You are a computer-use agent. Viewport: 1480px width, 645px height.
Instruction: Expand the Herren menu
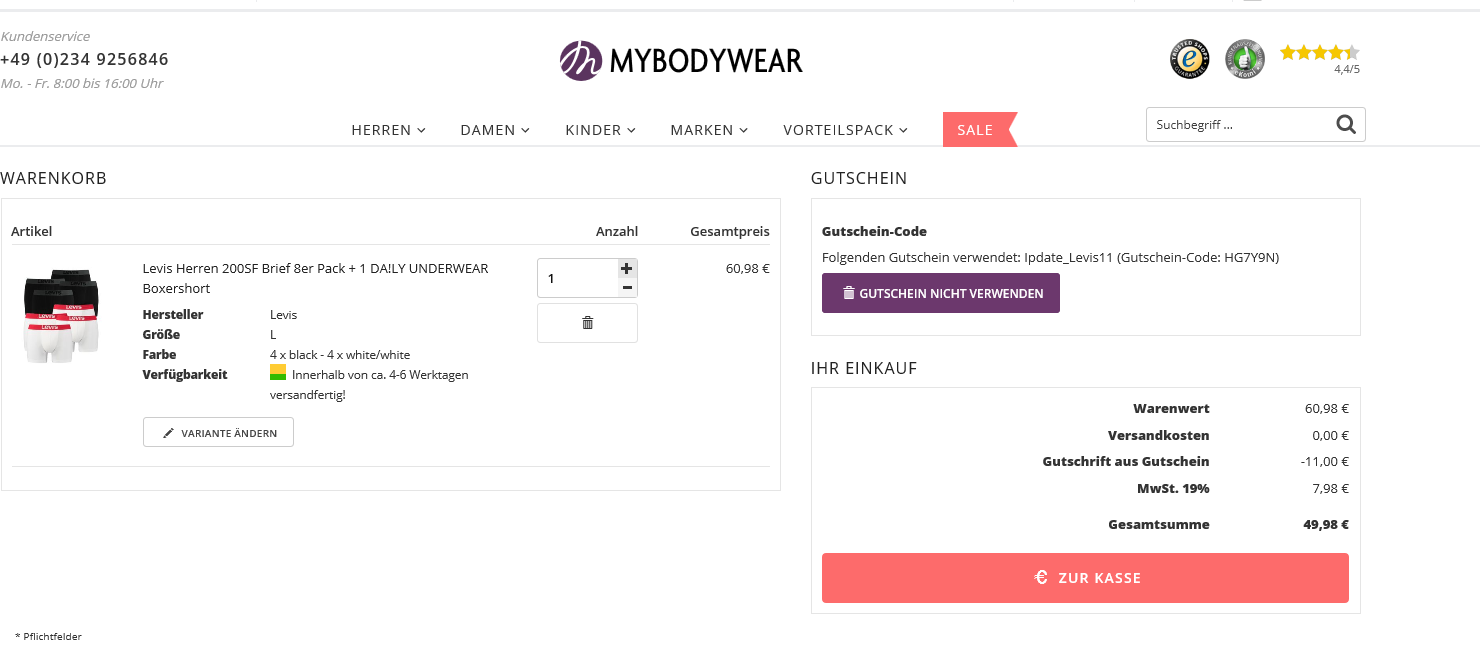(388, 130)
